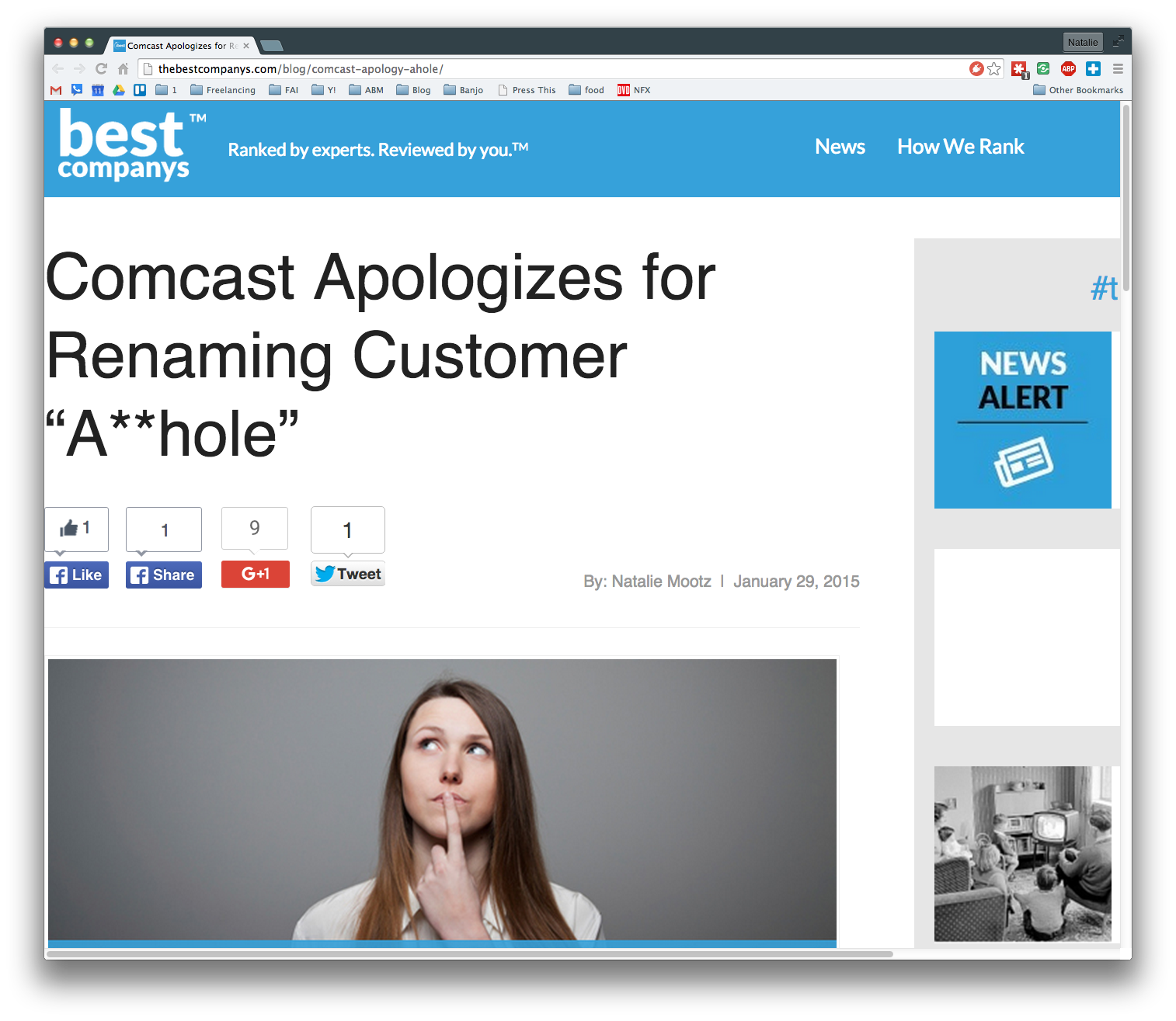1176x1021 pixels.
Task: Open the Freelancing bookmarks folder
Action: click(x=223, y=90)
